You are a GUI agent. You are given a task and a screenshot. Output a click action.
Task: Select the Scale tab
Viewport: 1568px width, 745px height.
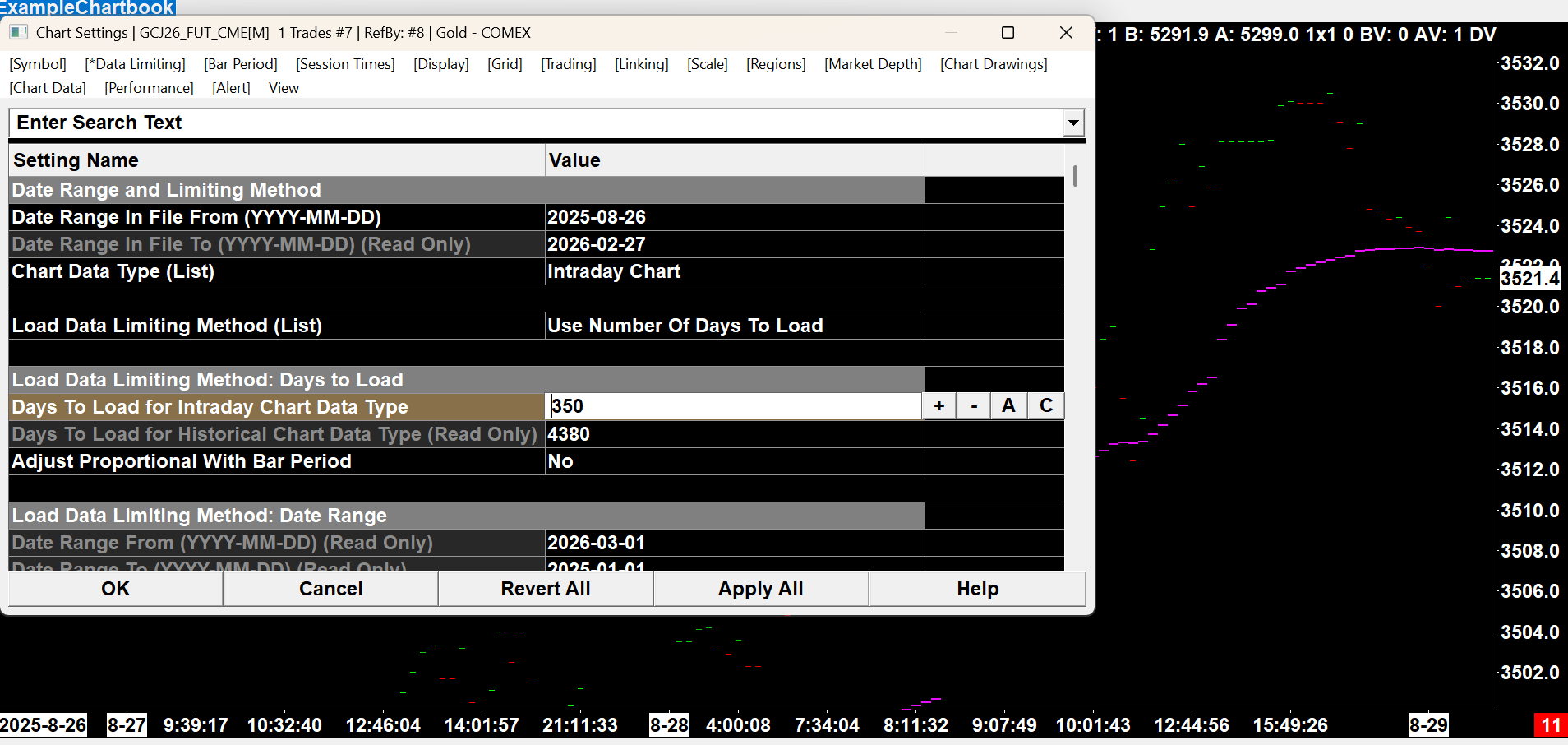(708, 64)
